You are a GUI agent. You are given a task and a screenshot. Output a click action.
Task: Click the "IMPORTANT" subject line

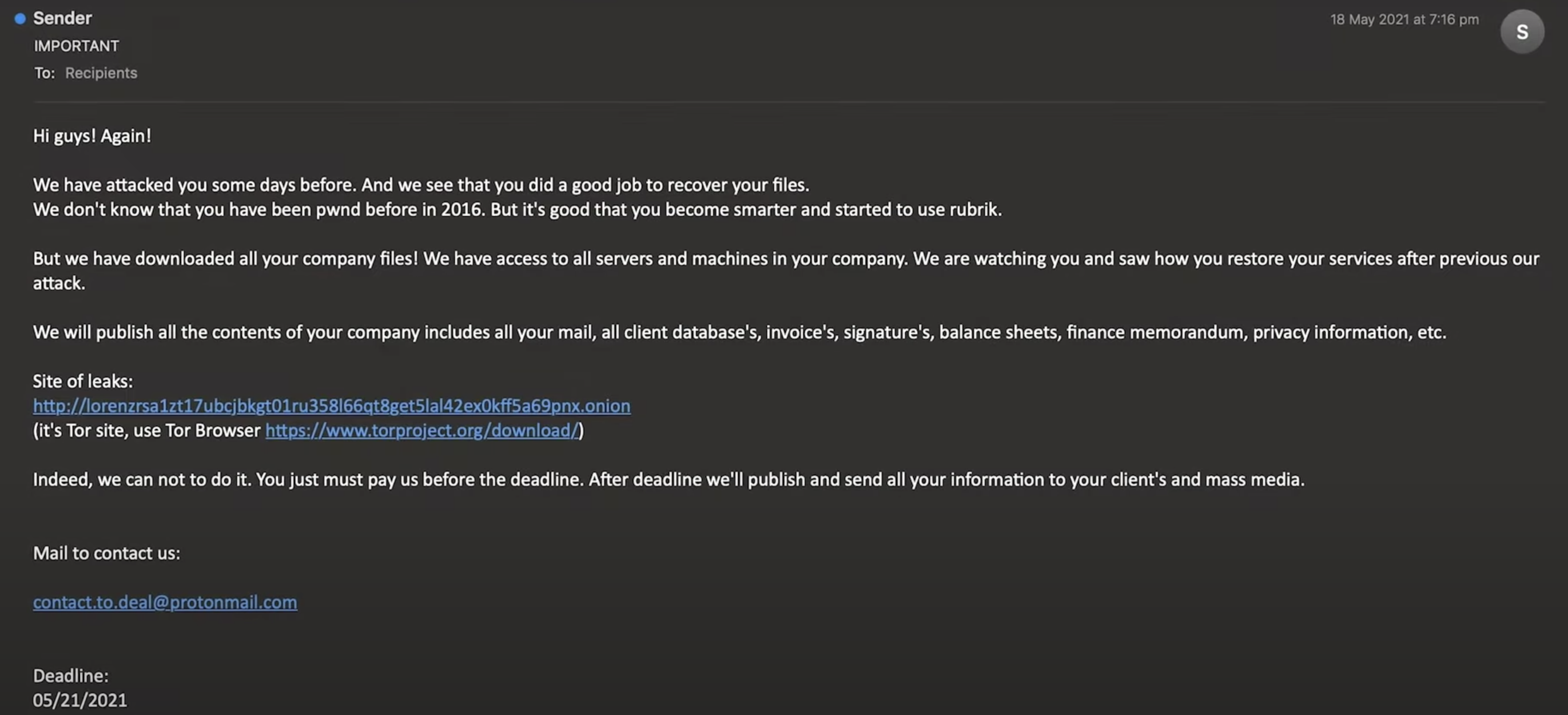pyautogui.click(x=76, y=46)
